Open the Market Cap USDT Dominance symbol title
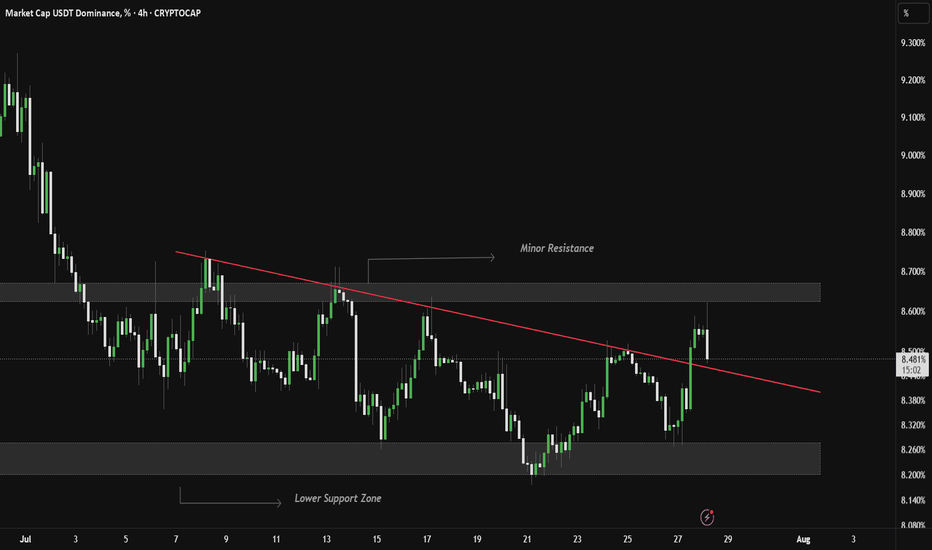The height and width of the screenshot is (550, 932). pos(103,12)
